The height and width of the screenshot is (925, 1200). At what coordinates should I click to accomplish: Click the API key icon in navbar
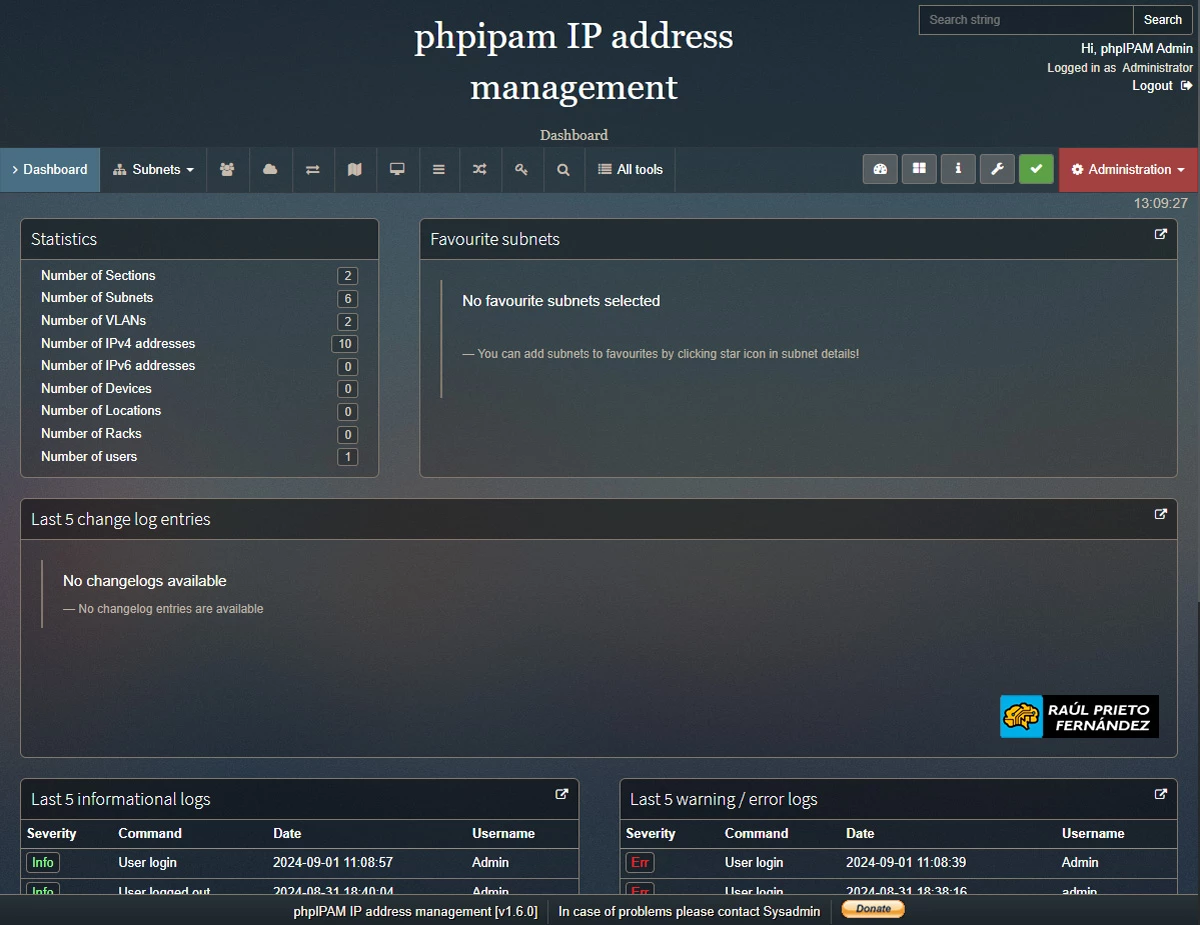(521, 169)
